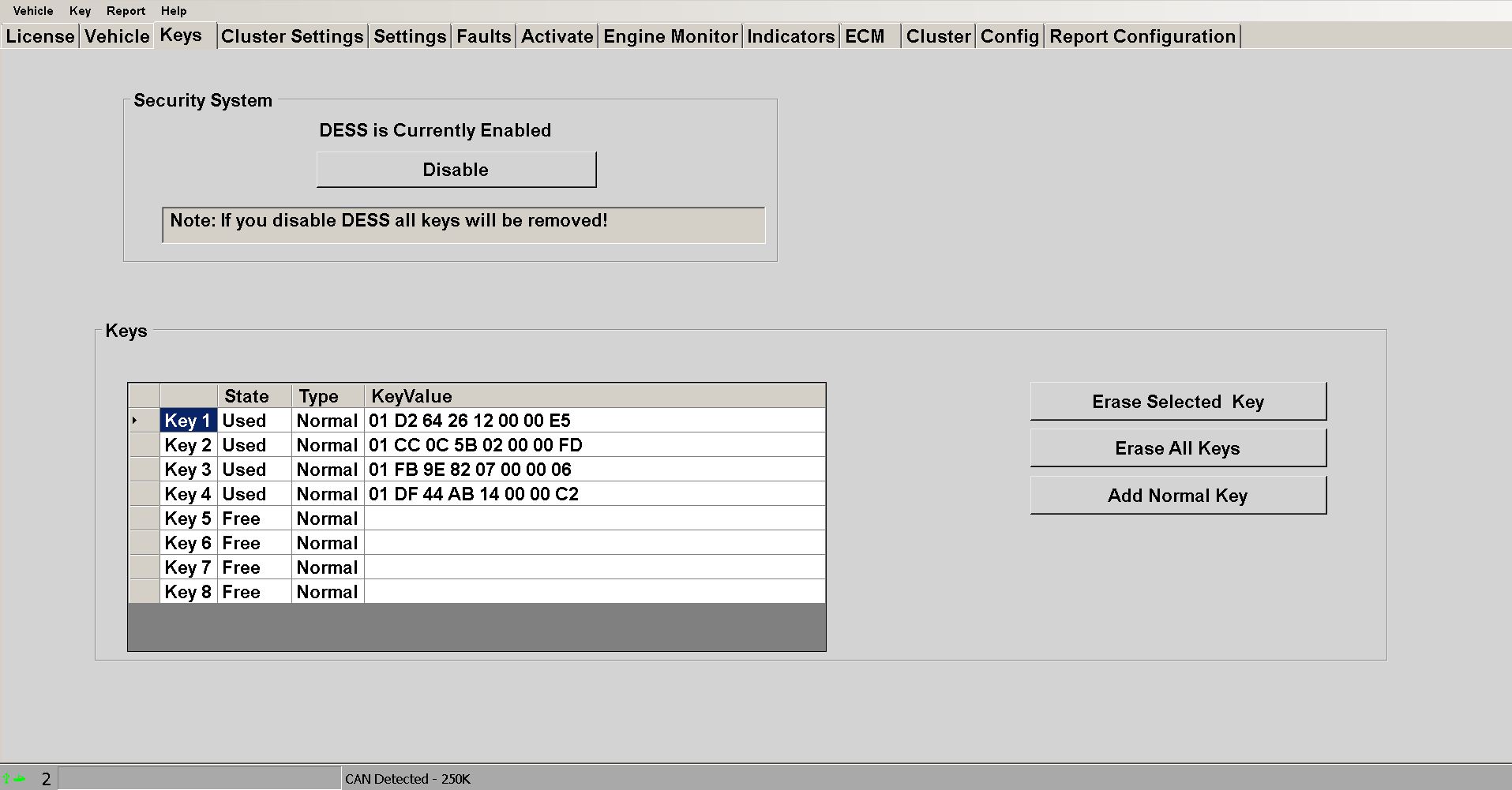Switch to the License tab
This screenshot has height=790, width=1512.
pos(40,36)
